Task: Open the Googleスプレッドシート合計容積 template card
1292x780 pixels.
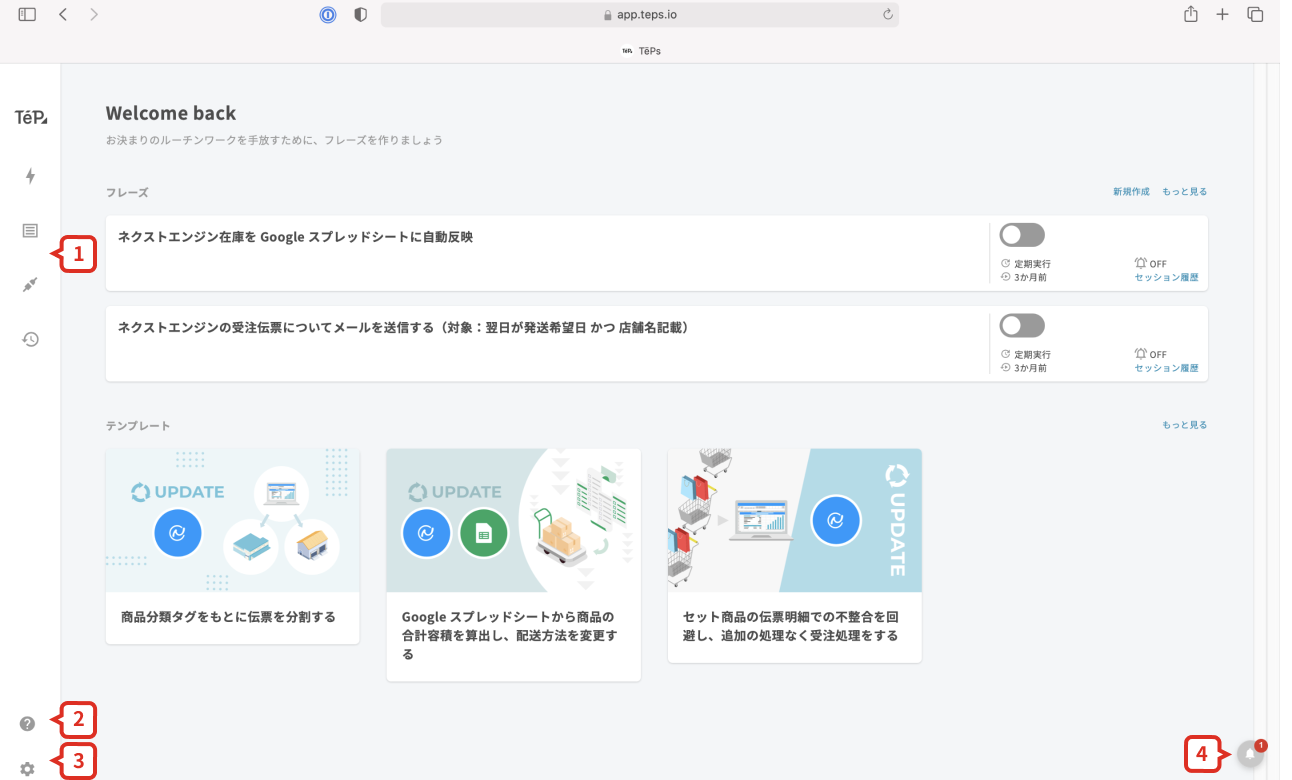Action: point(513,565)
